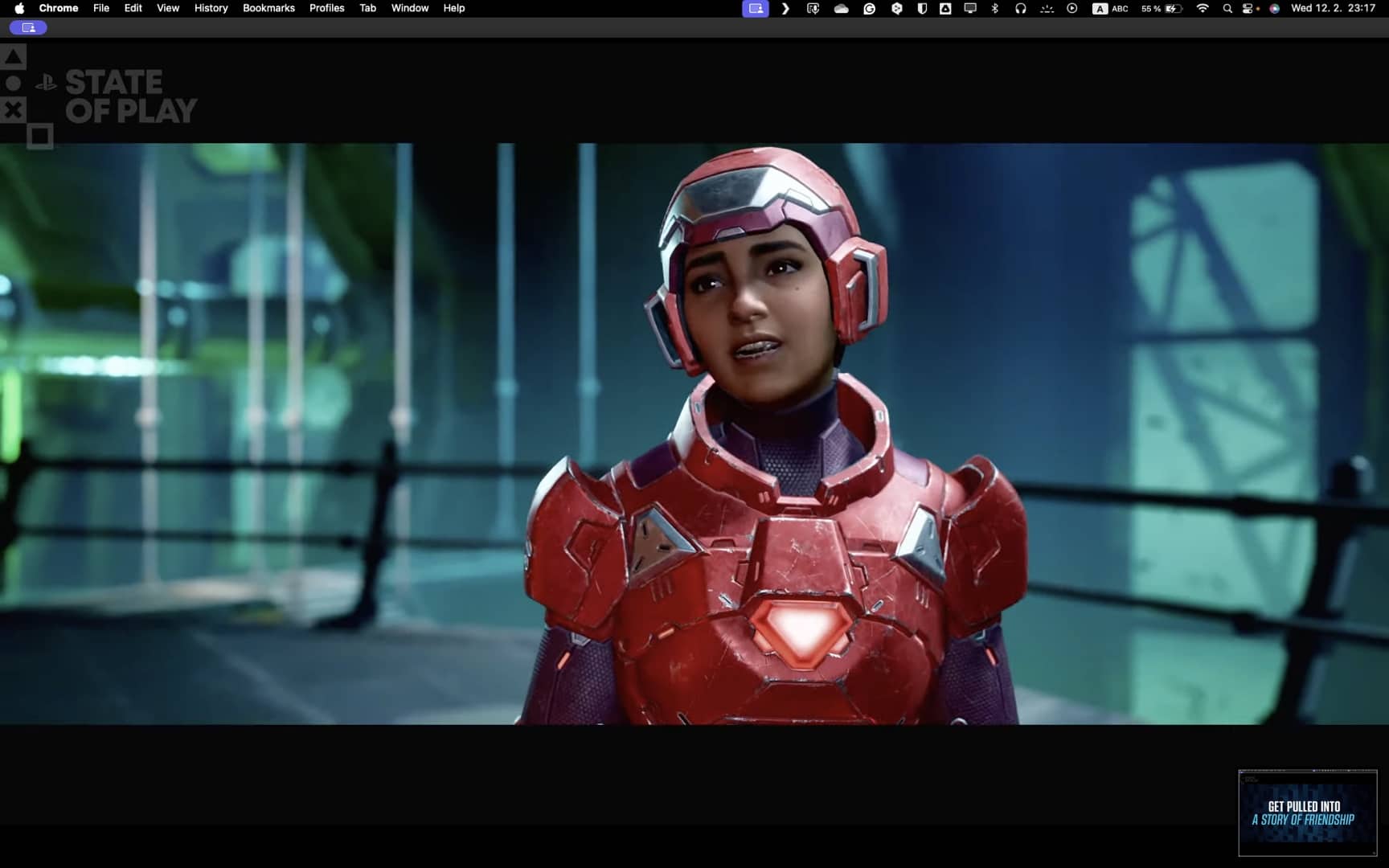Viewport: 1389px width, 868px height.
Task: Click the video frame showing the red-armored character
Action: coord(694,434)
